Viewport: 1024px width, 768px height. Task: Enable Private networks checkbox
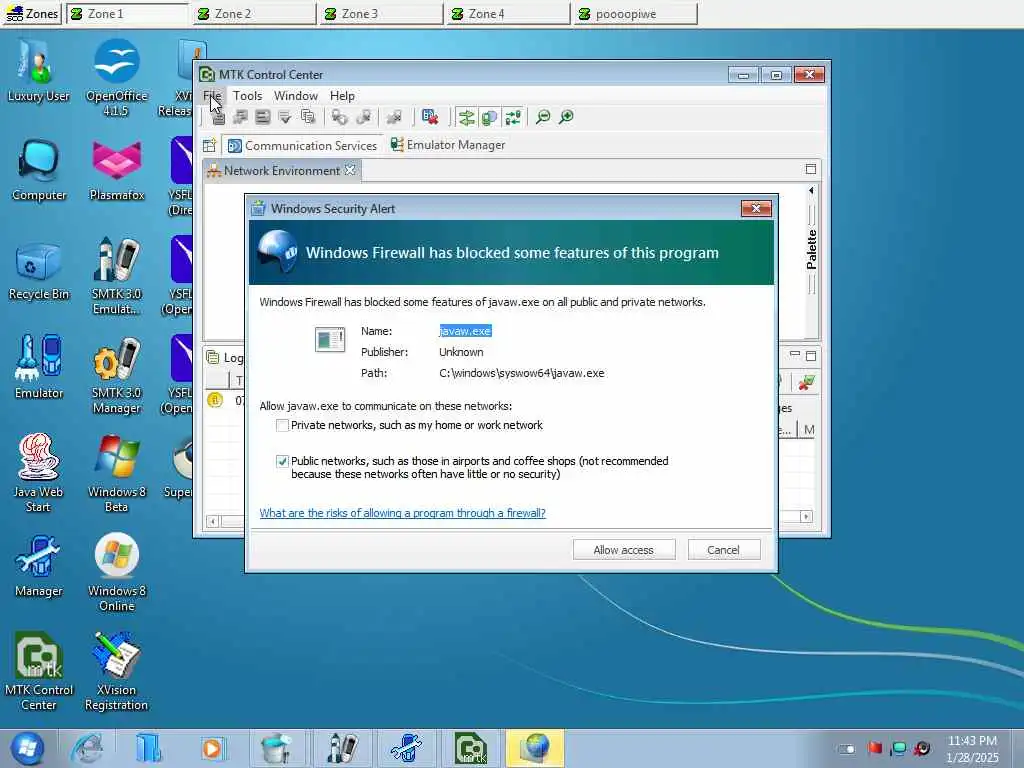click(x=282, y=425)
